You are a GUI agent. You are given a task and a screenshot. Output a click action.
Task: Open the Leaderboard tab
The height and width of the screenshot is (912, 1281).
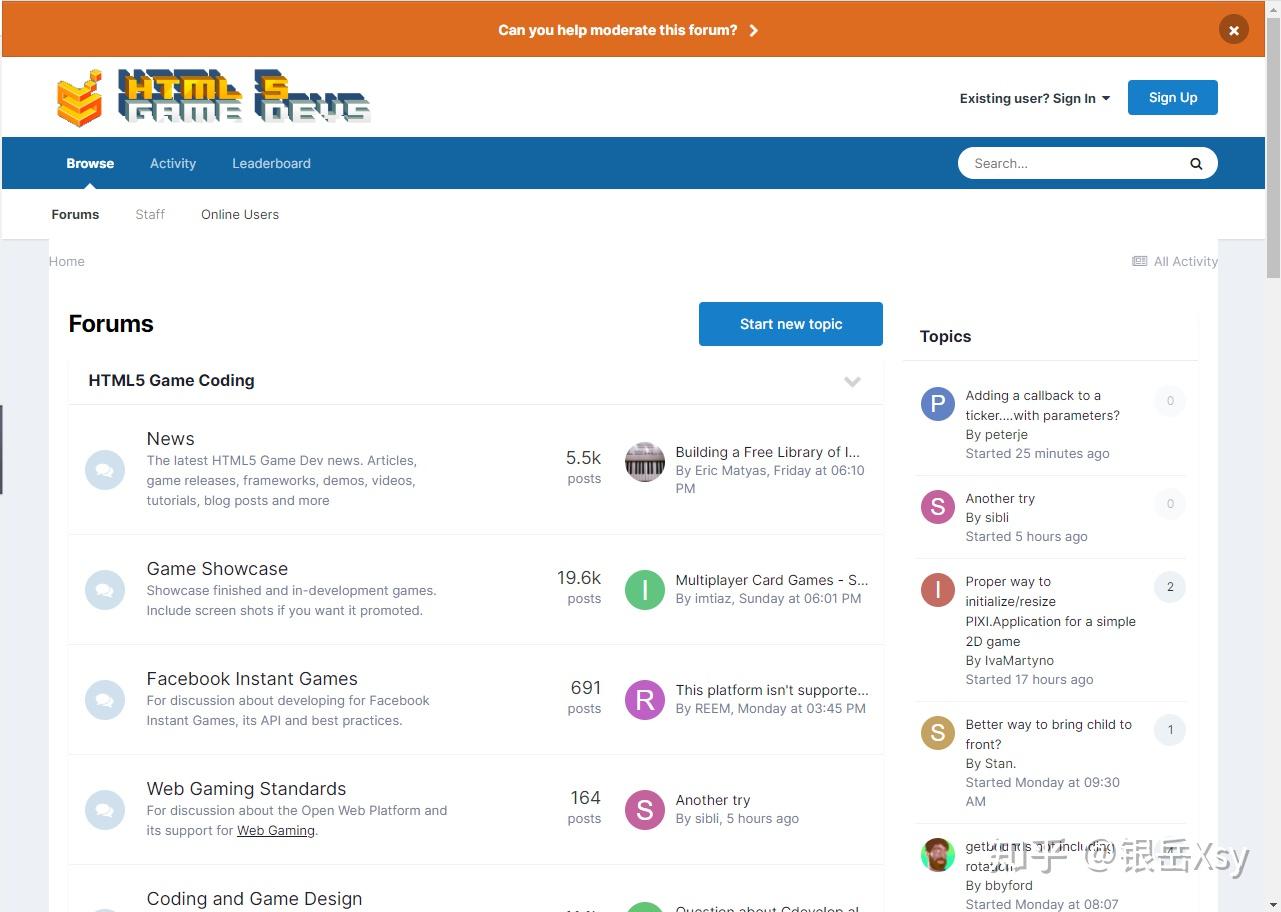[271, 164]
